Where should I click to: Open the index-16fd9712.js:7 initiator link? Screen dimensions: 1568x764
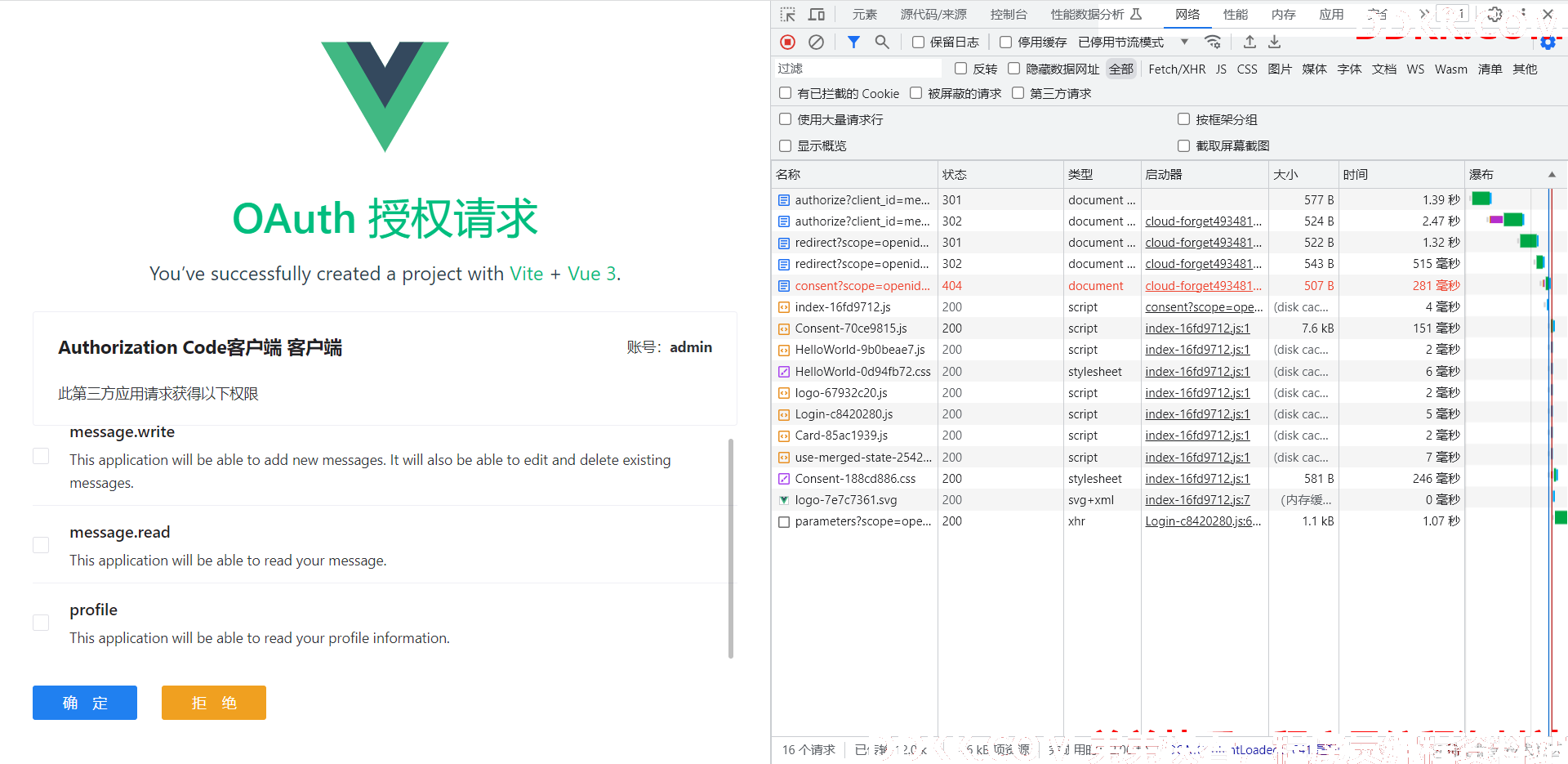tap(1197, 500)
